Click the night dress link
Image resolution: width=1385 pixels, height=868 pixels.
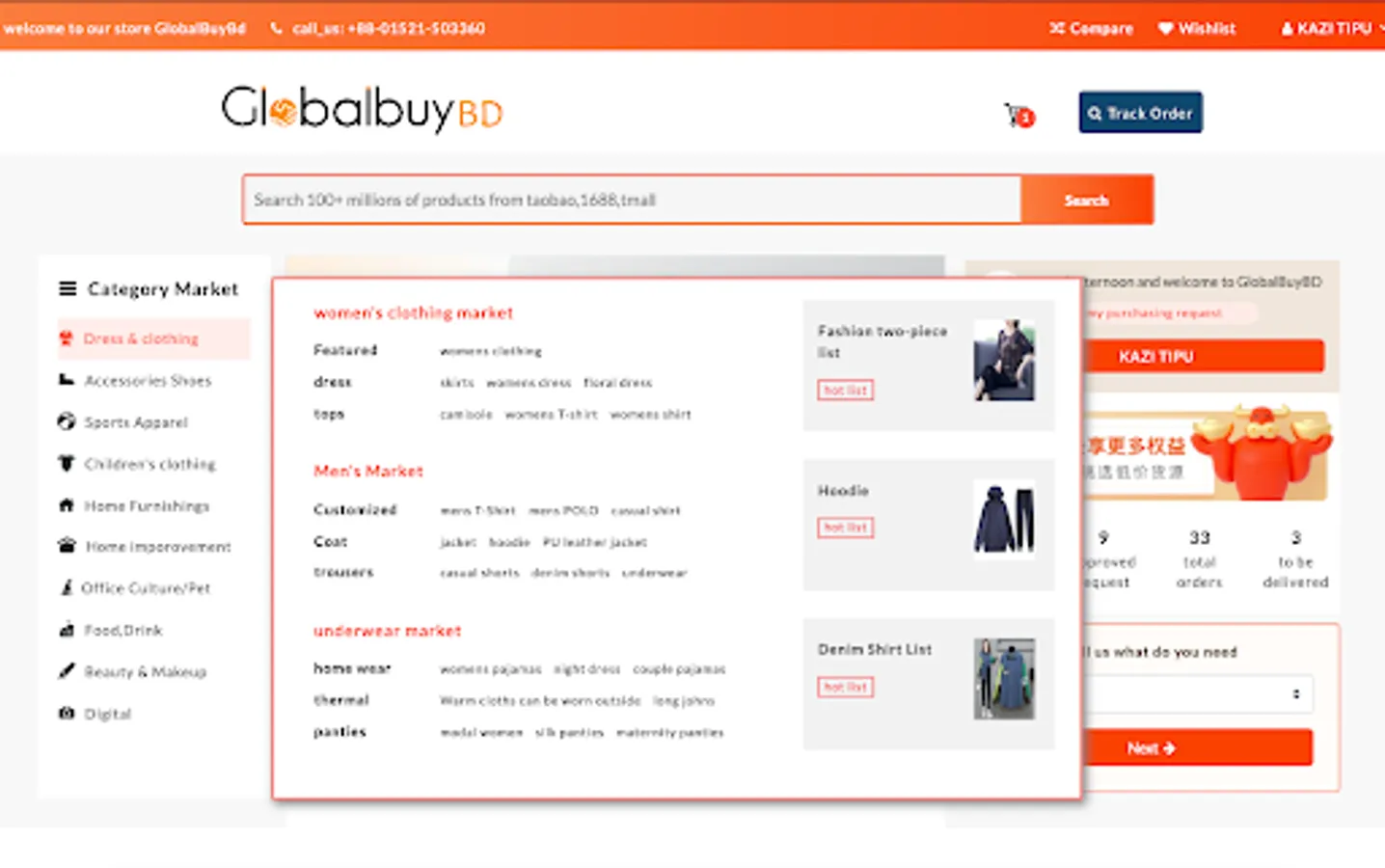[586, 669]
